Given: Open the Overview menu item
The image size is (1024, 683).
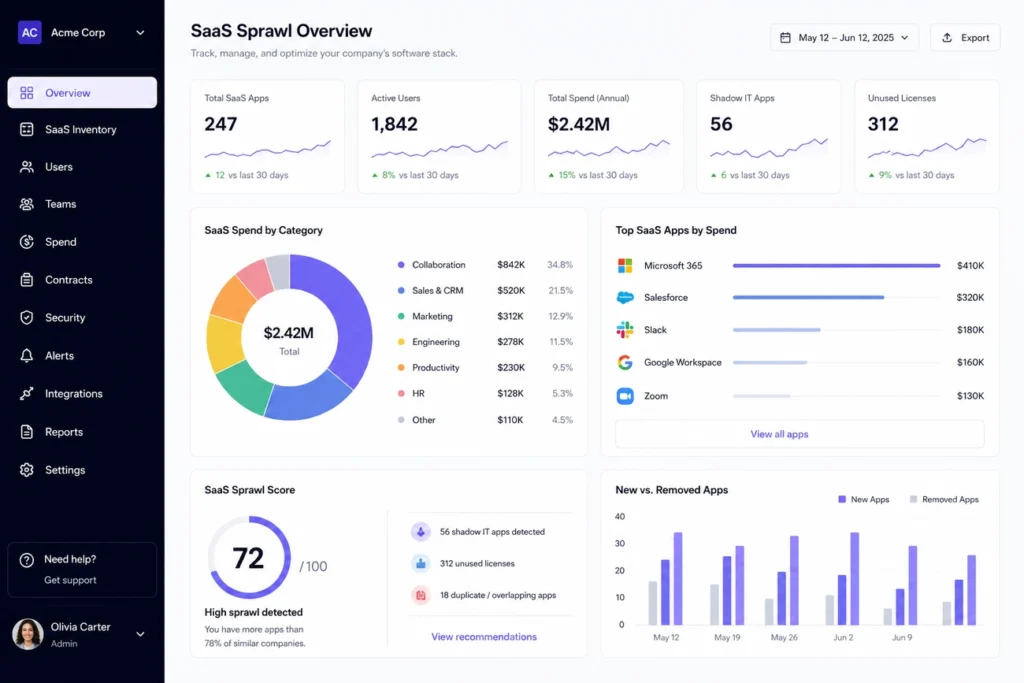Looking at the screenshot, I should 82,93.
